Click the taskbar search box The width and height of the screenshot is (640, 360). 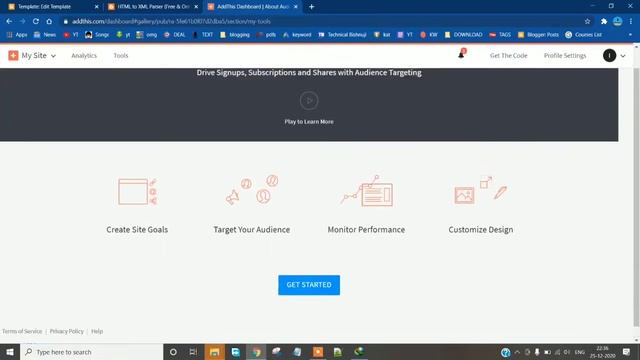pyautogui.click(x=92, y=352)
